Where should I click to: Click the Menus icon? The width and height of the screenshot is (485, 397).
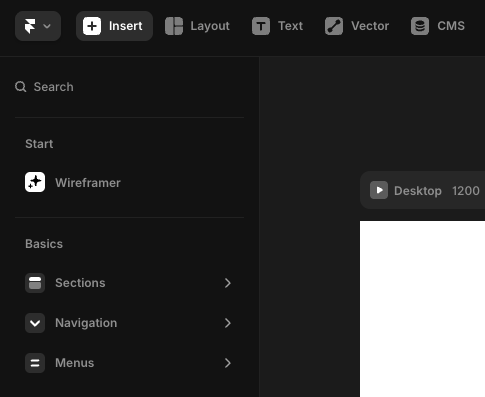[x=35, y=363]
